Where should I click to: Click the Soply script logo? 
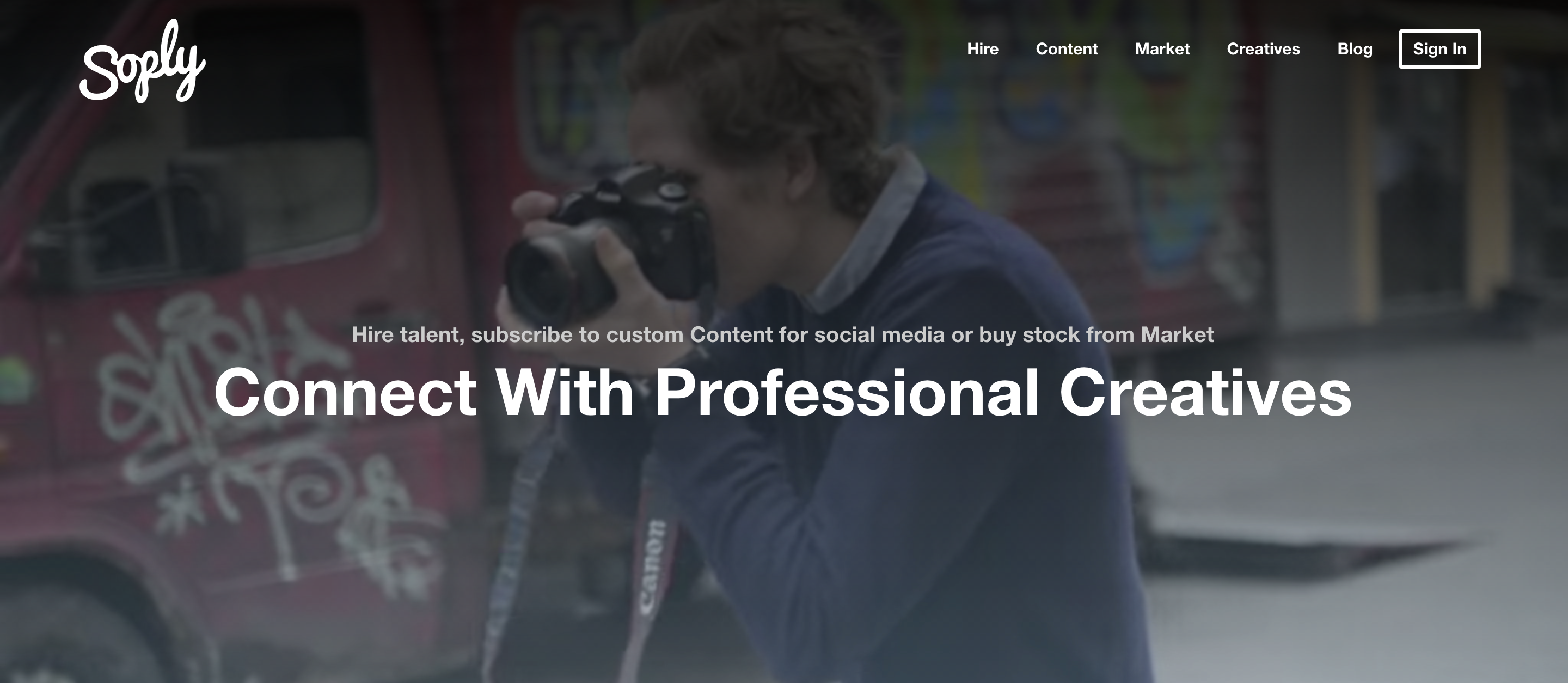(143, 62)
